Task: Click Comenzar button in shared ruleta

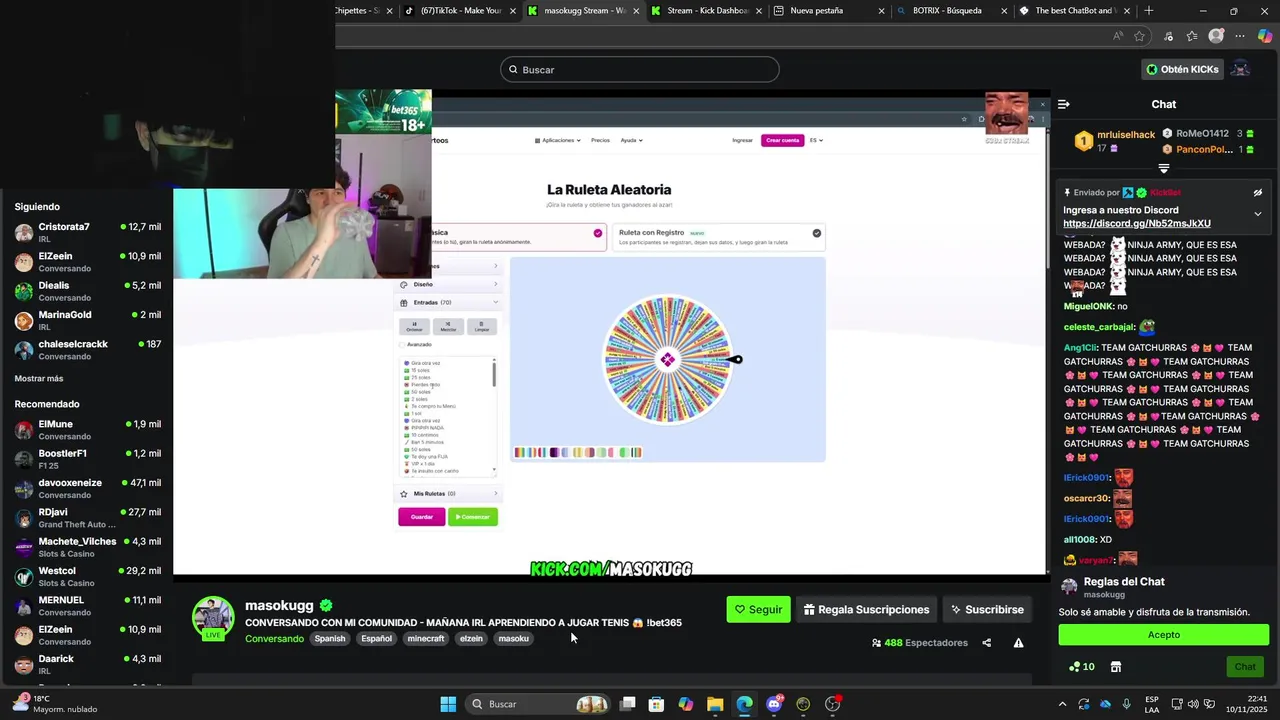Action: (x=473, y=517)
